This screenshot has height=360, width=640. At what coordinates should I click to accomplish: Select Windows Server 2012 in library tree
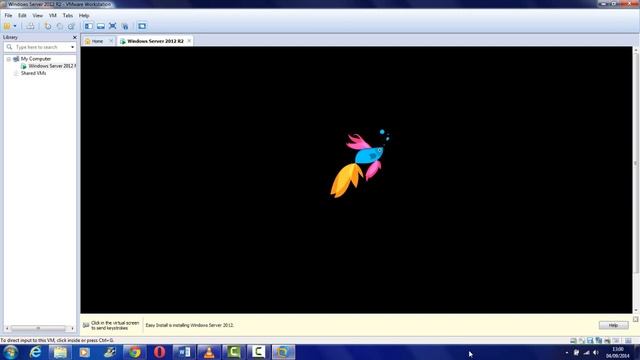point(52,66)
